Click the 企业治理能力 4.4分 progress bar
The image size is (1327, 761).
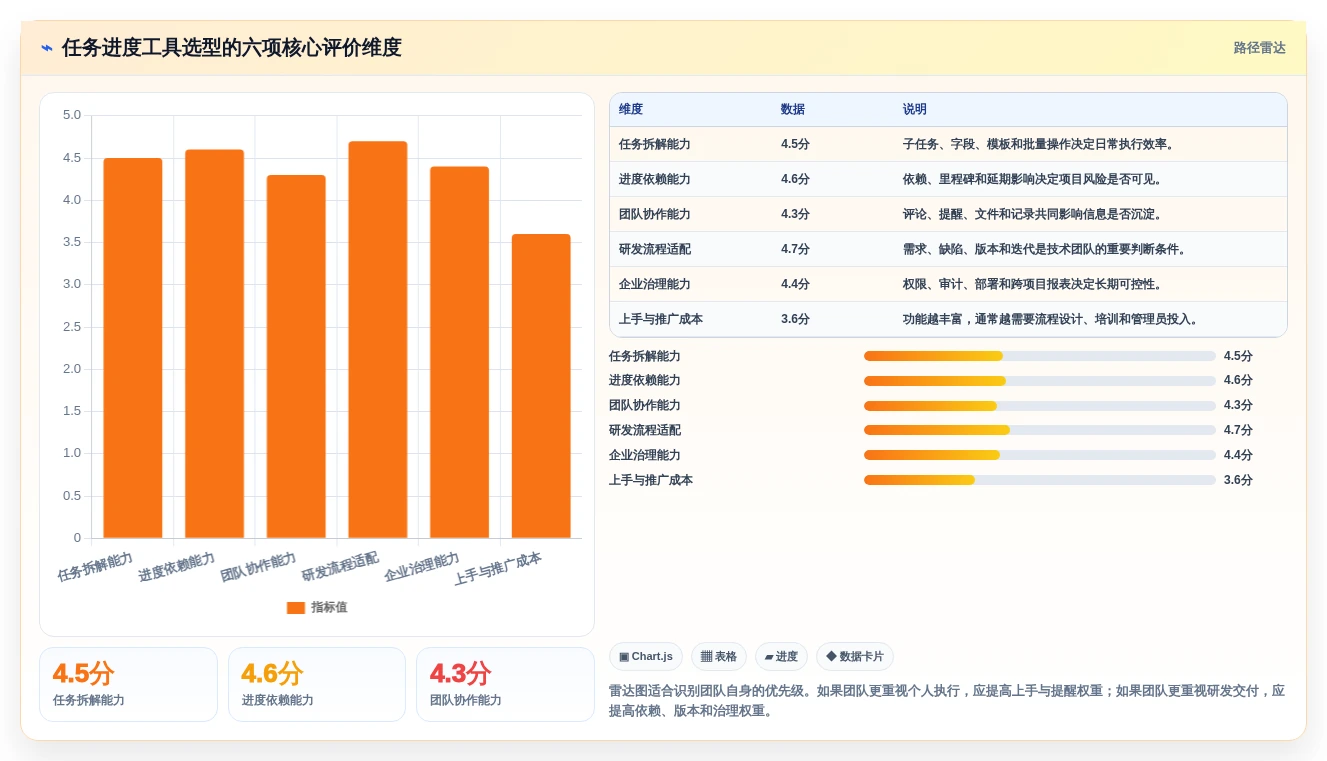(1040, 455)
